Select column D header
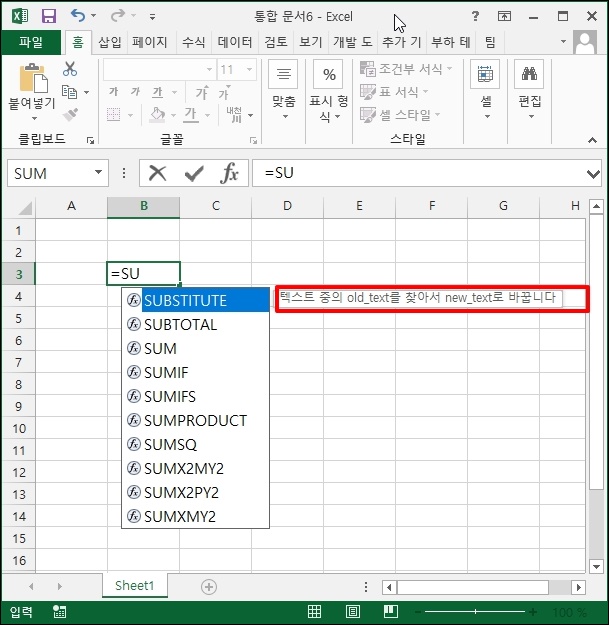Viewport: 609px width, 625px height. 287,206
